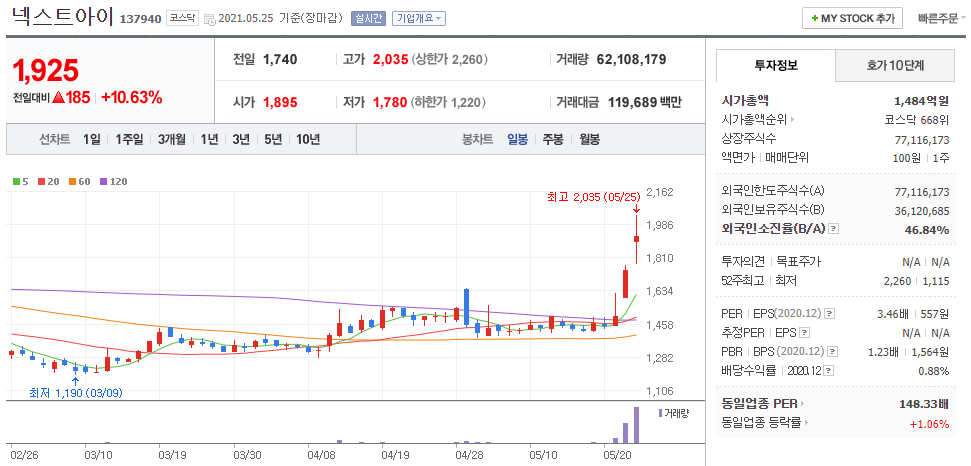Click the 코스닥 market badge

tap(183, 19)
